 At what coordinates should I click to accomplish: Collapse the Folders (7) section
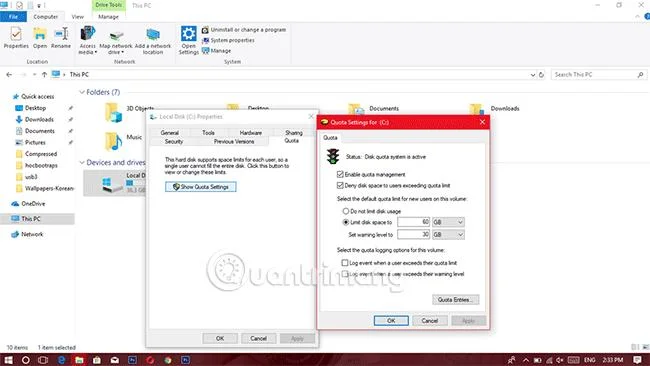click(82, 92)
